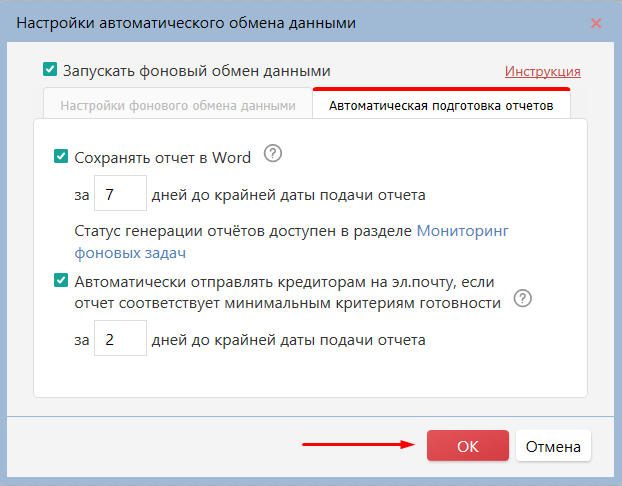The width and height of the screenshot is (622, 486).
Task: Uncheck Сохранять отчет в Word
Action: pyautogui.click(x=61, y=156)
